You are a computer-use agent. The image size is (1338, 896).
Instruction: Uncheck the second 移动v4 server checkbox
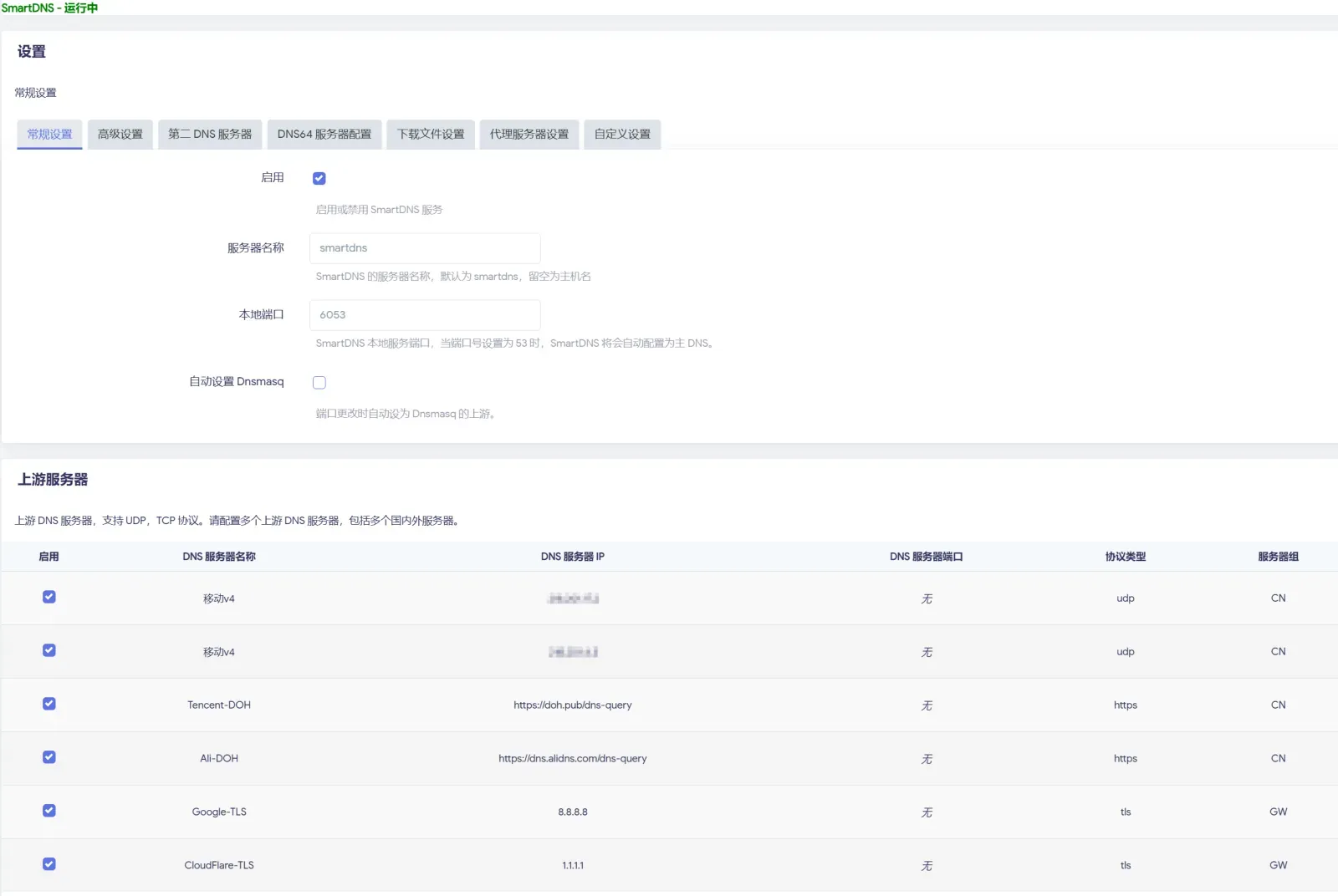pos(49,650)
